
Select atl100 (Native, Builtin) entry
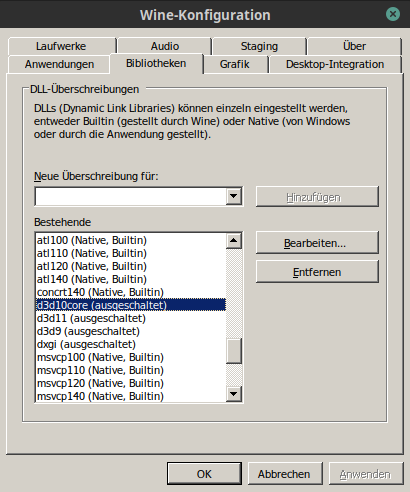point(131,240)
